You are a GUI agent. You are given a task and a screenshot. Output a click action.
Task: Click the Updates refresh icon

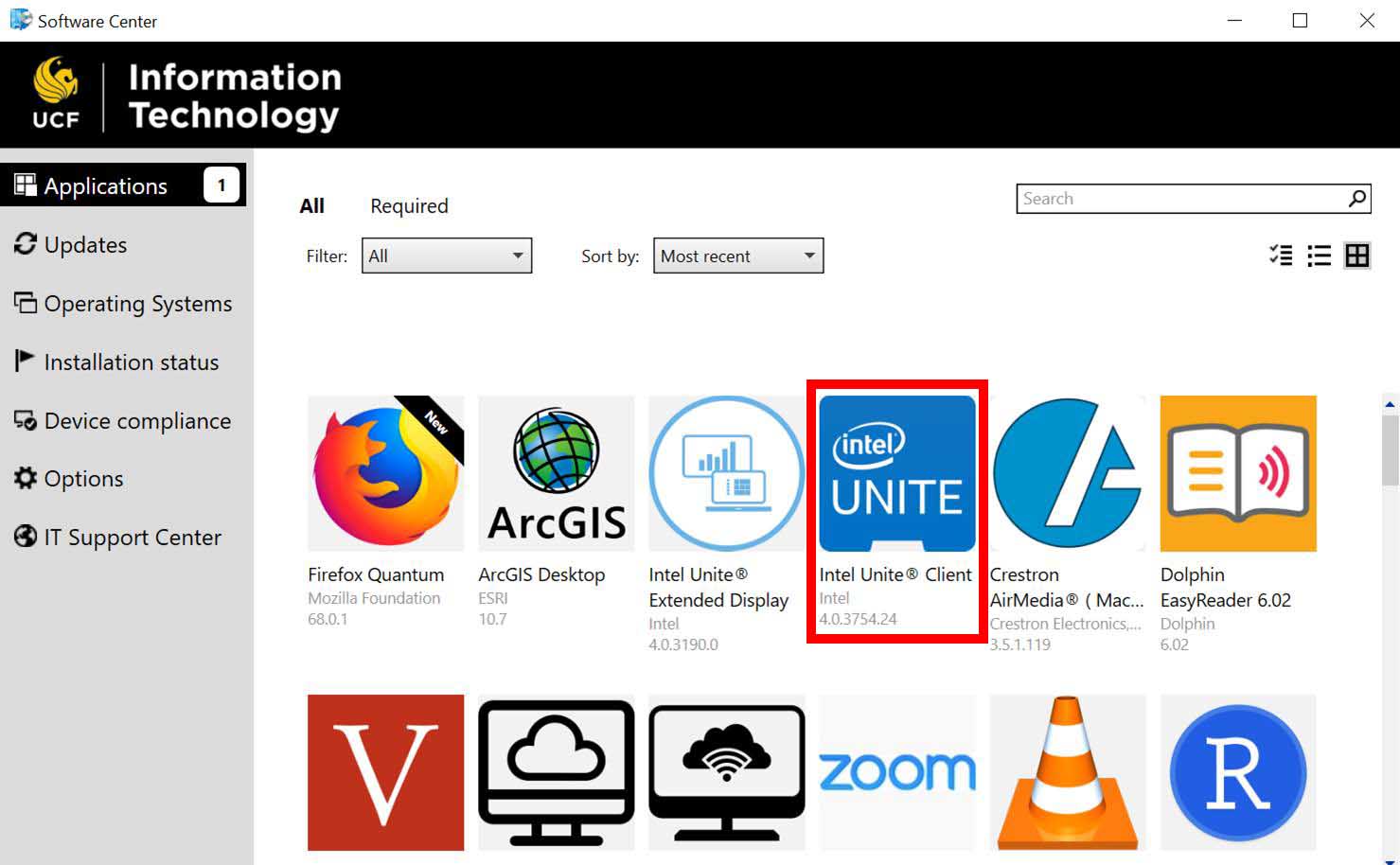click(26, 244)
